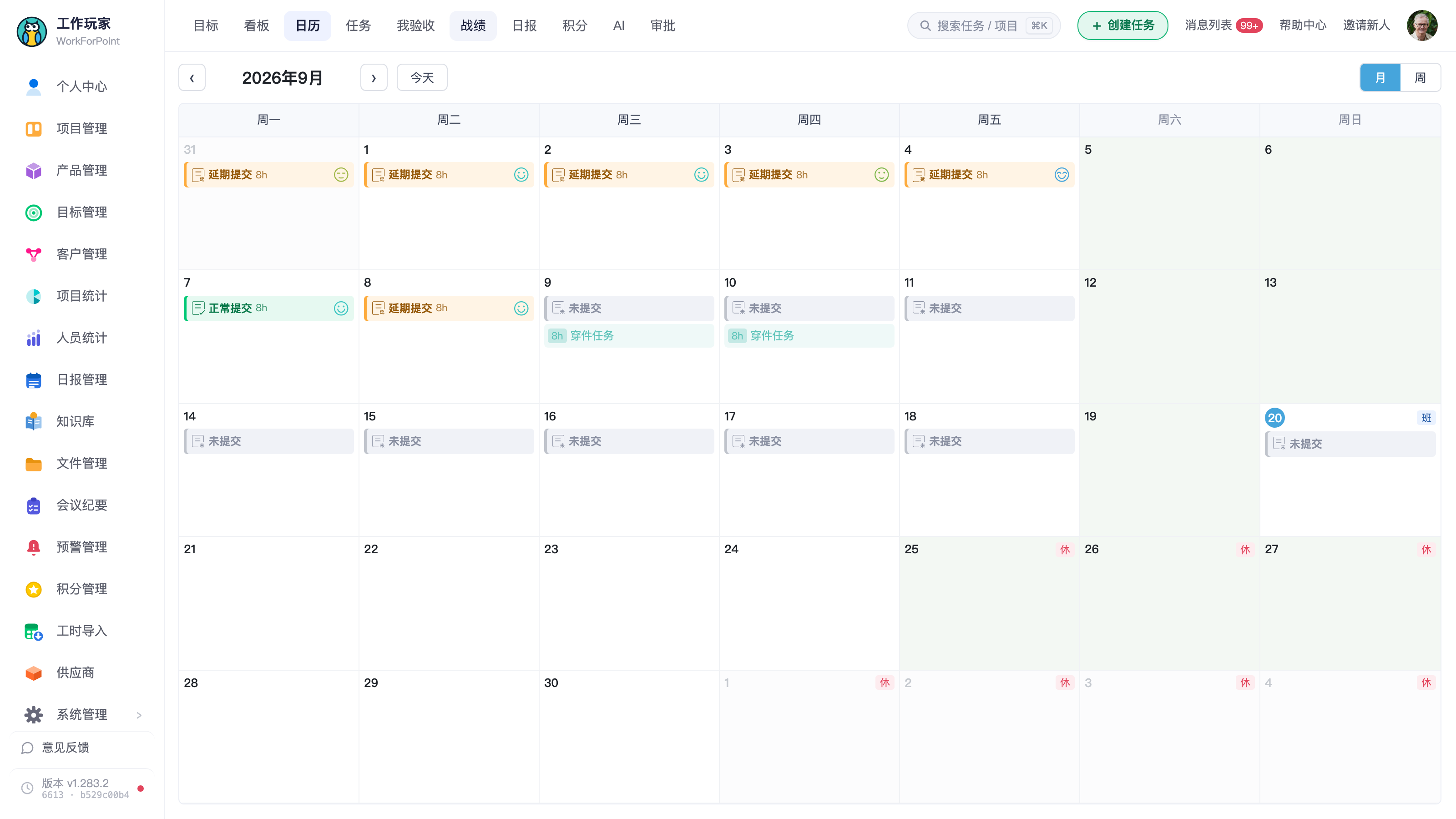
Task: Open 消息列表 notifications
Action: point(1223,25)
